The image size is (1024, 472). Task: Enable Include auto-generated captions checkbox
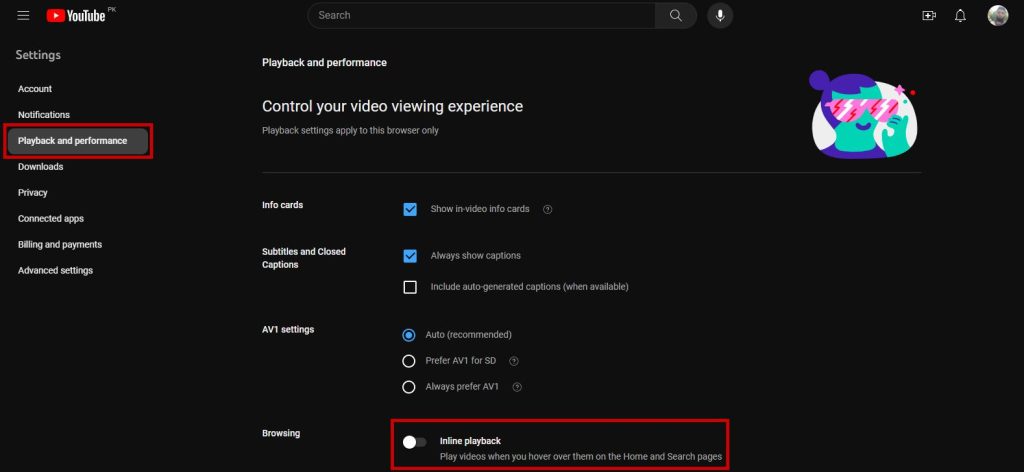point(410,287)
